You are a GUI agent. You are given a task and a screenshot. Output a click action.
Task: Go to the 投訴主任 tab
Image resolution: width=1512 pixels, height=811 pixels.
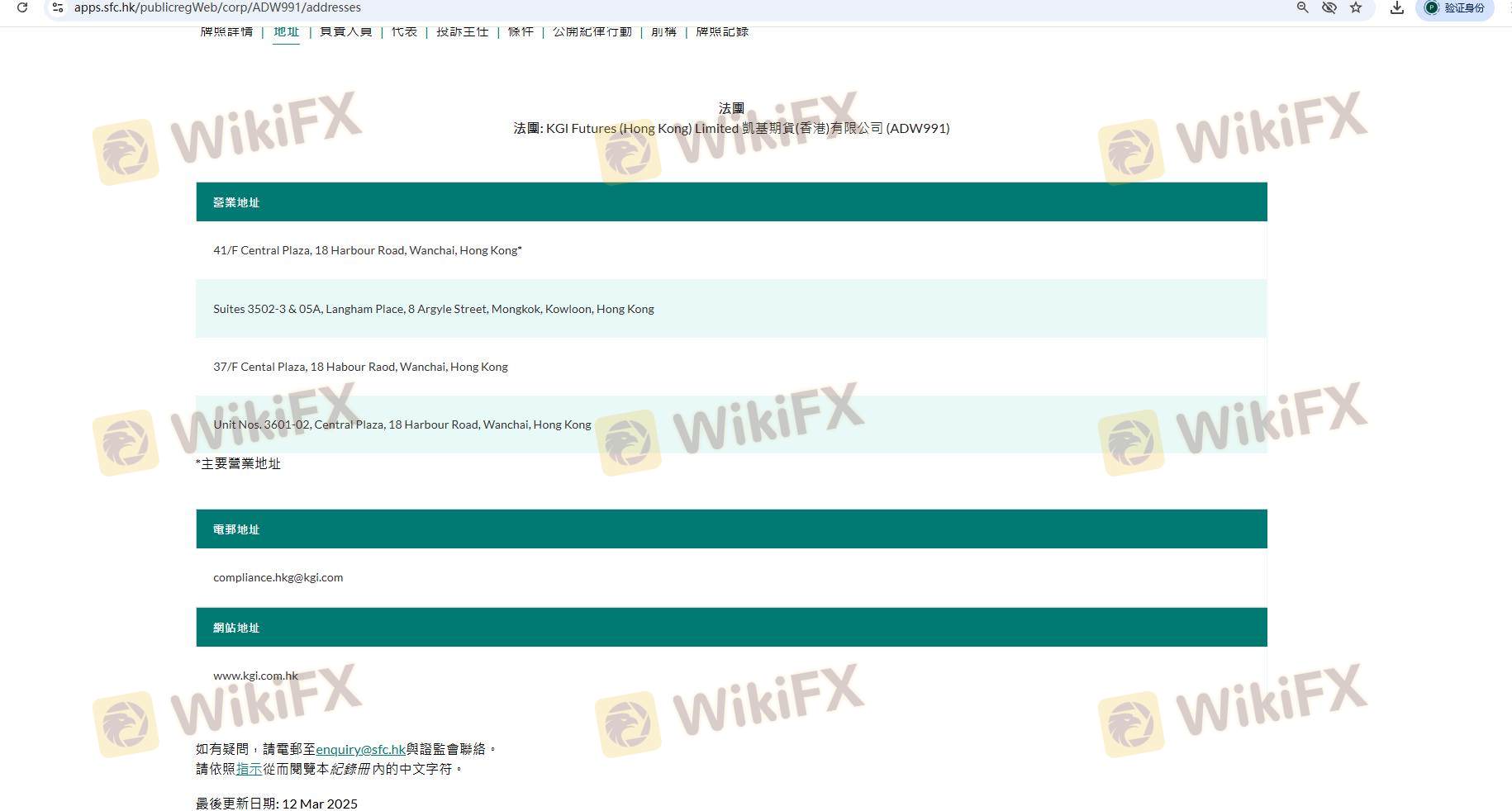[462, 31]
